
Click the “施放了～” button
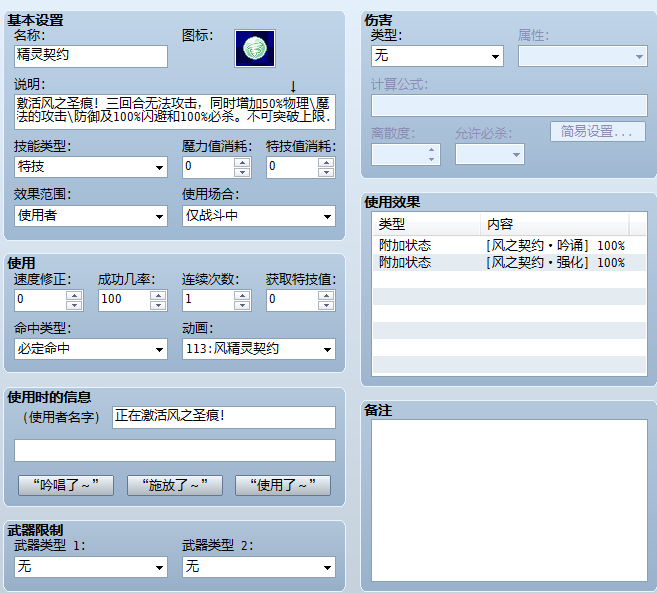[175, 485]
